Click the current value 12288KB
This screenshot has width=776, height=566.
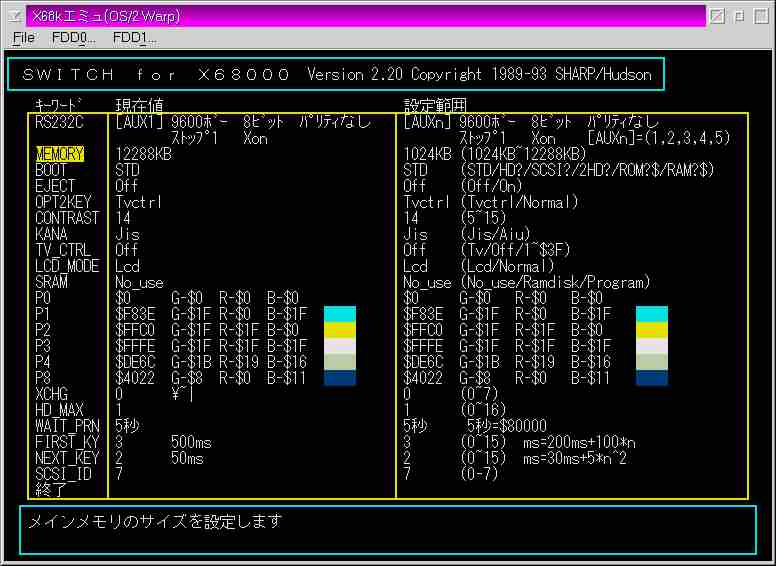(144, 154)
